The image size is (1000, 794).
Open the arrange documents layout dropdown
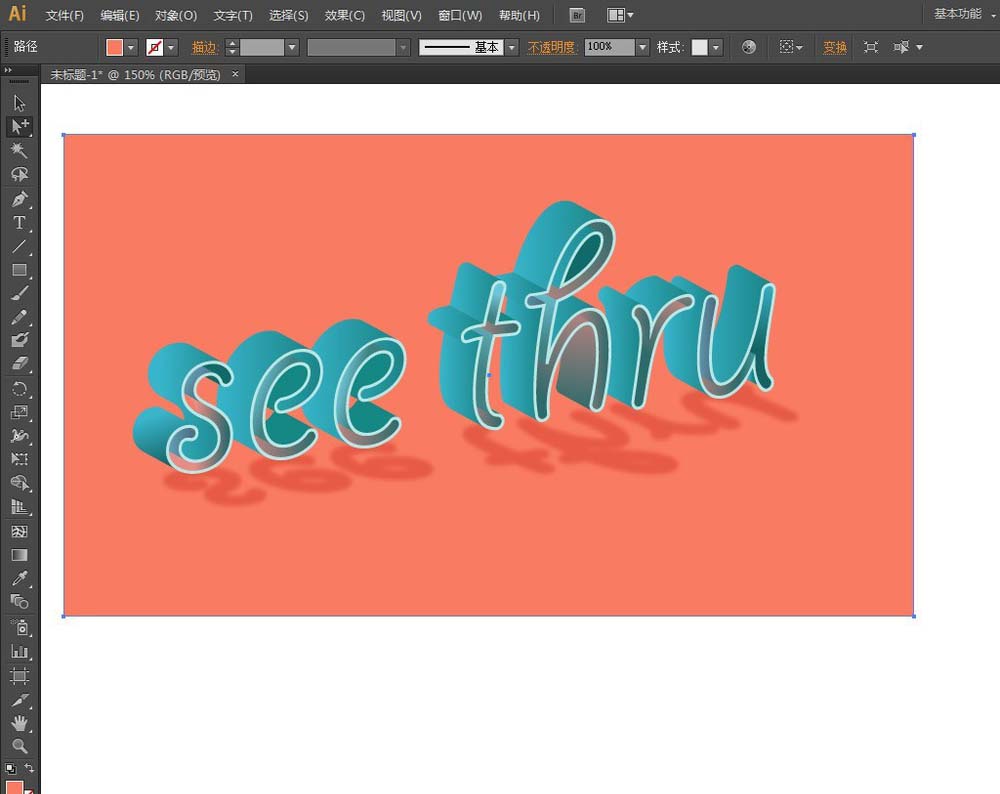[x=619, y=15]
